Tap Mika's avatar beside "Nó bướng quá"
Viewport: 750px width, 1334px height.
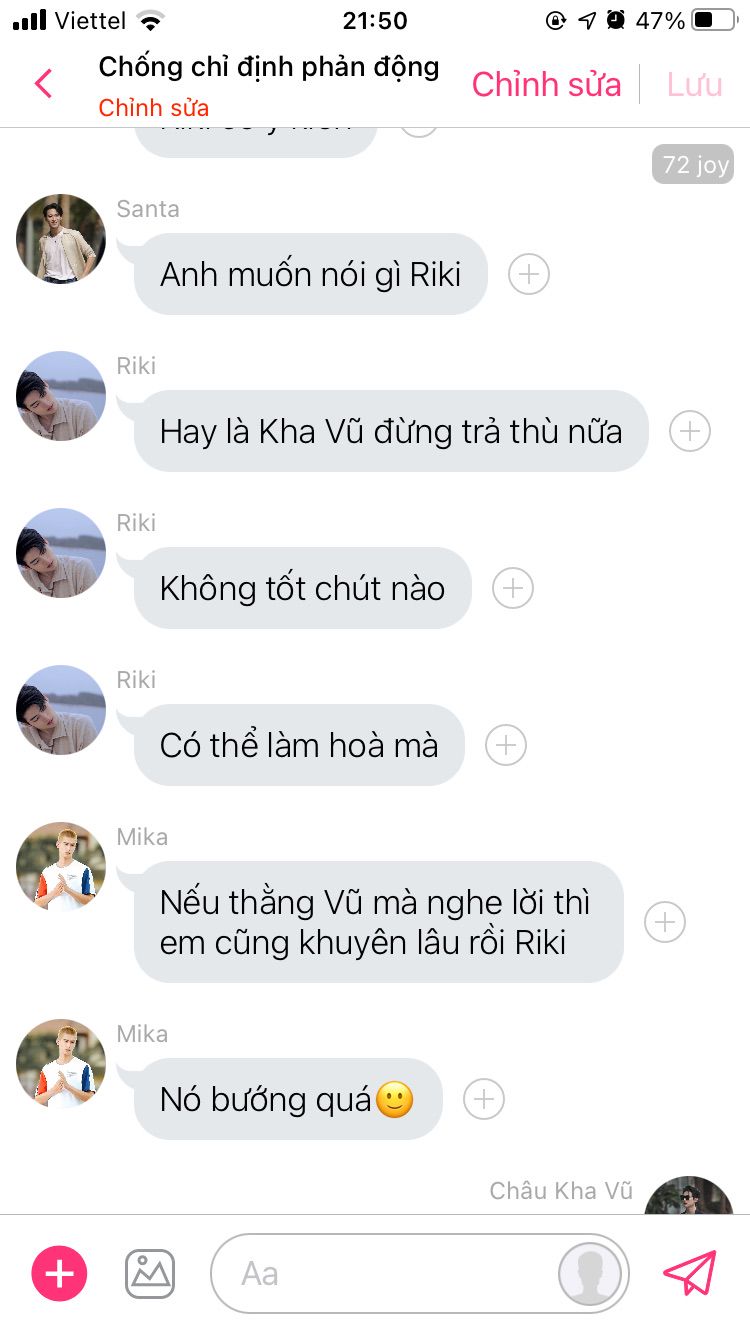[61, 1064]
